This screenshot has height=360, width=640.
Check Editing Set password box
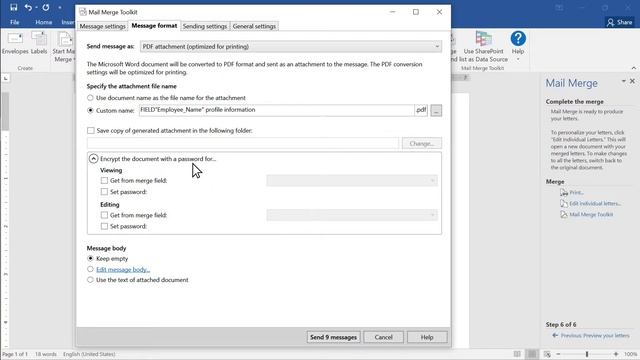click(104, 226)
